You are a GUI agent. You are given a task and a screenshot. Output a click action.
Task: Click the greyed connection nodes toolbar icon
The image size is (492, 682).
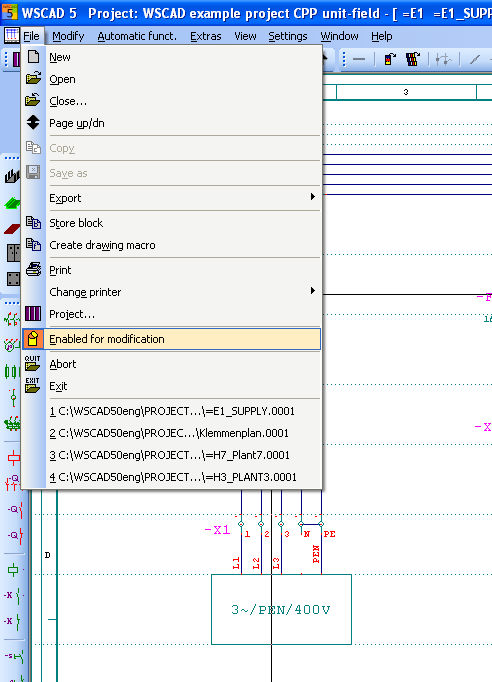[444, 59]
